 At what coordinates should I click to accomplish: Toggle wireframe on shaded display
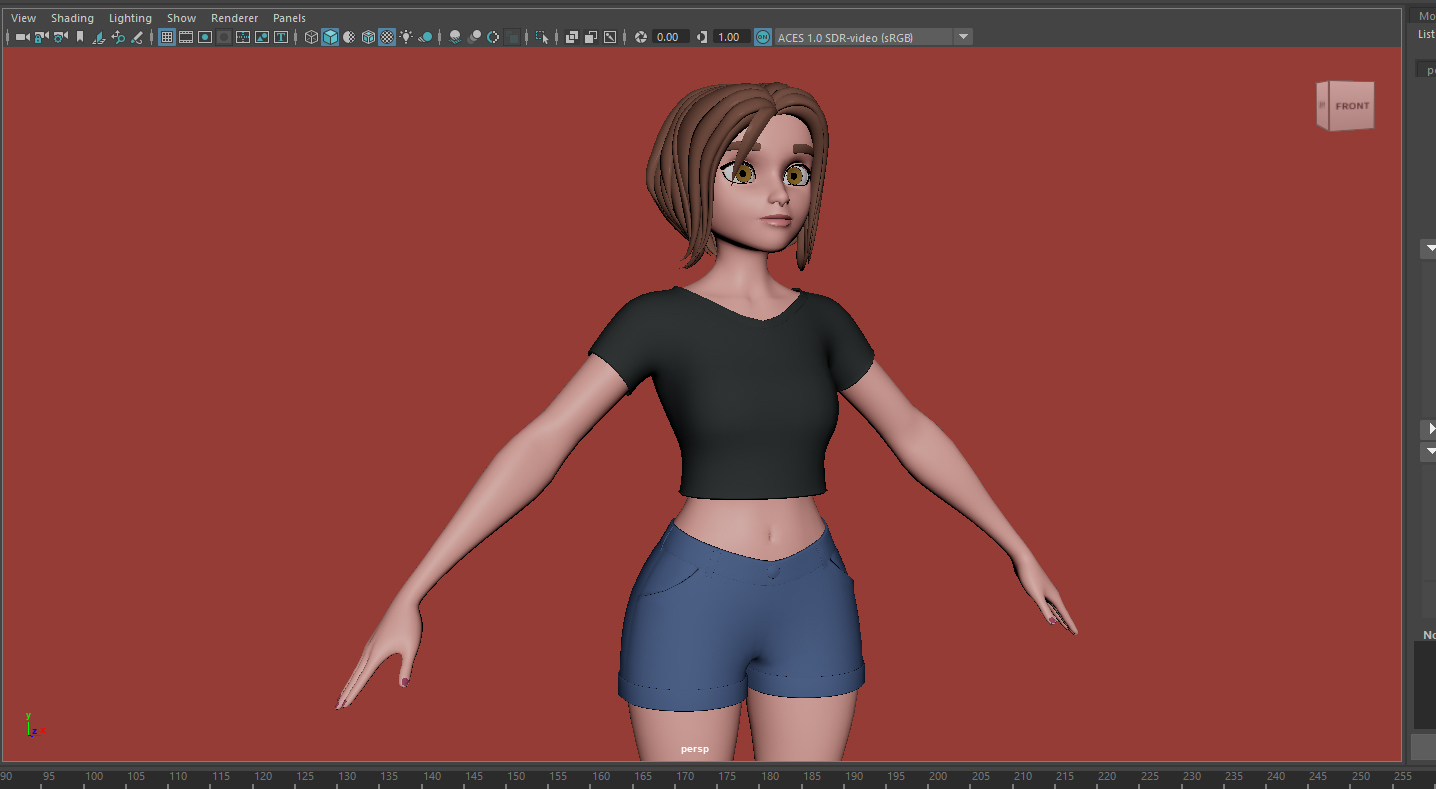point(366,37)
